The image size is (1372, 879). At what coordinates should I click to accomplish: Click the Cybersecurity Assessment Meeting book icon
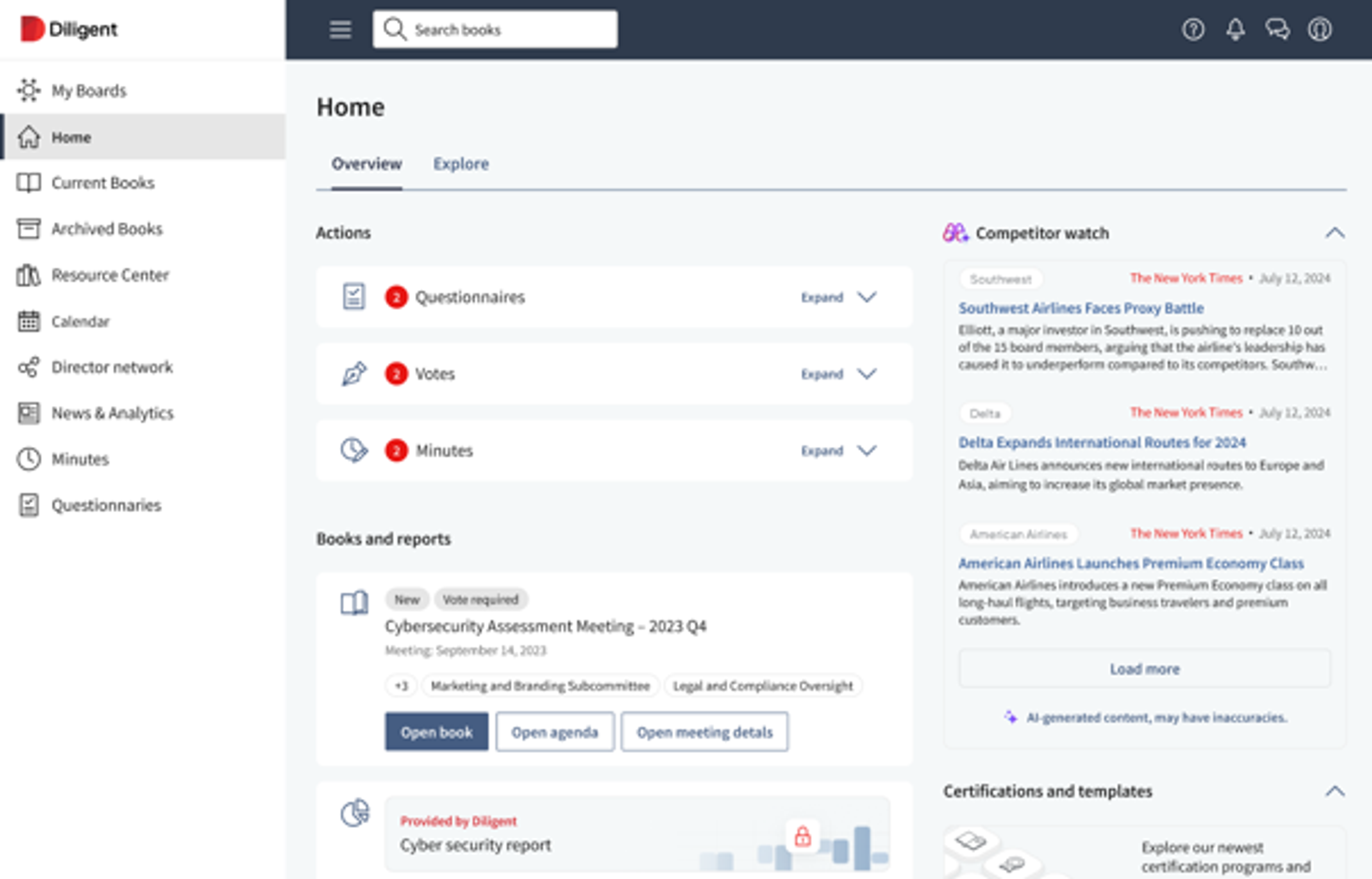(x=354, y=603)
